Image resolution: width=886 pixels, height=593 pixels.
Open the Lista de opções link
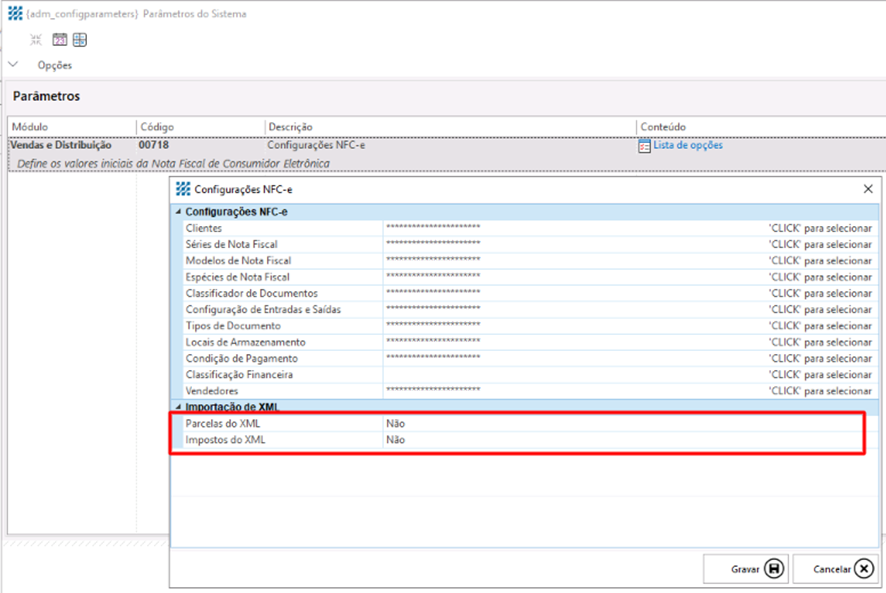click(688, 146)
